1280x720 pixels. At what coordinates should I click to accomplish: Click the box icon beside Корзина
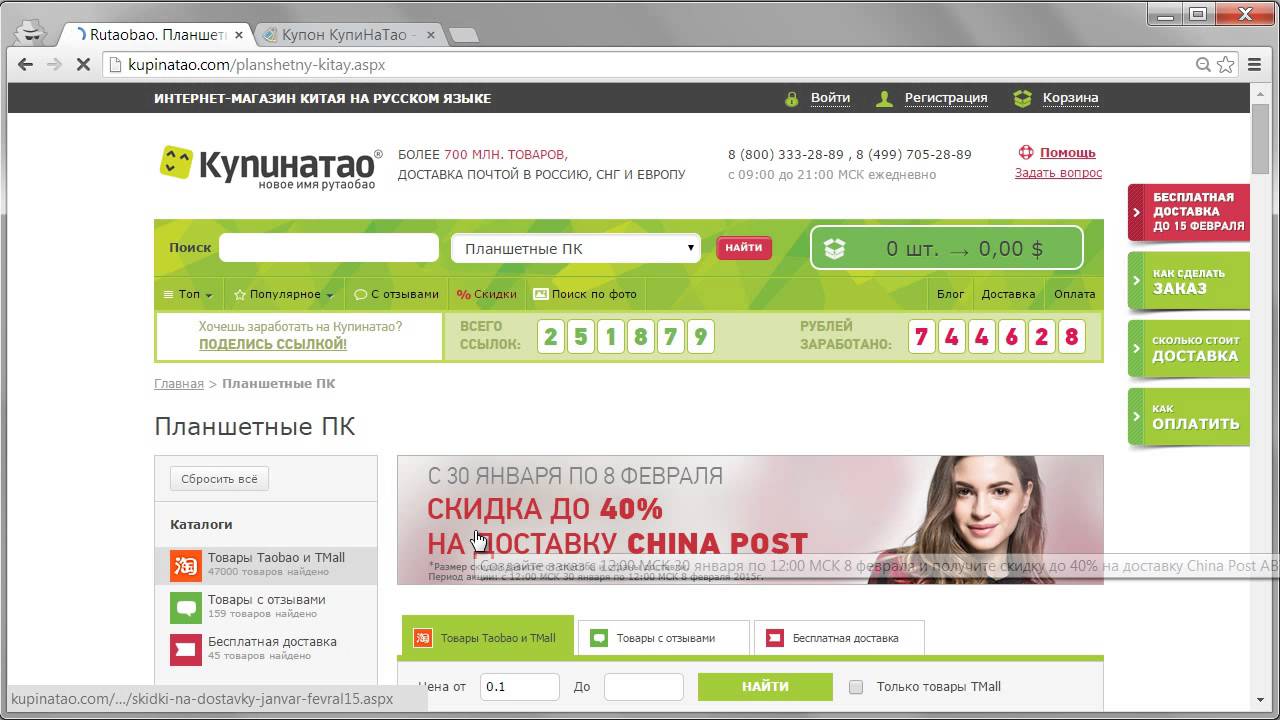coord(1022,99)
